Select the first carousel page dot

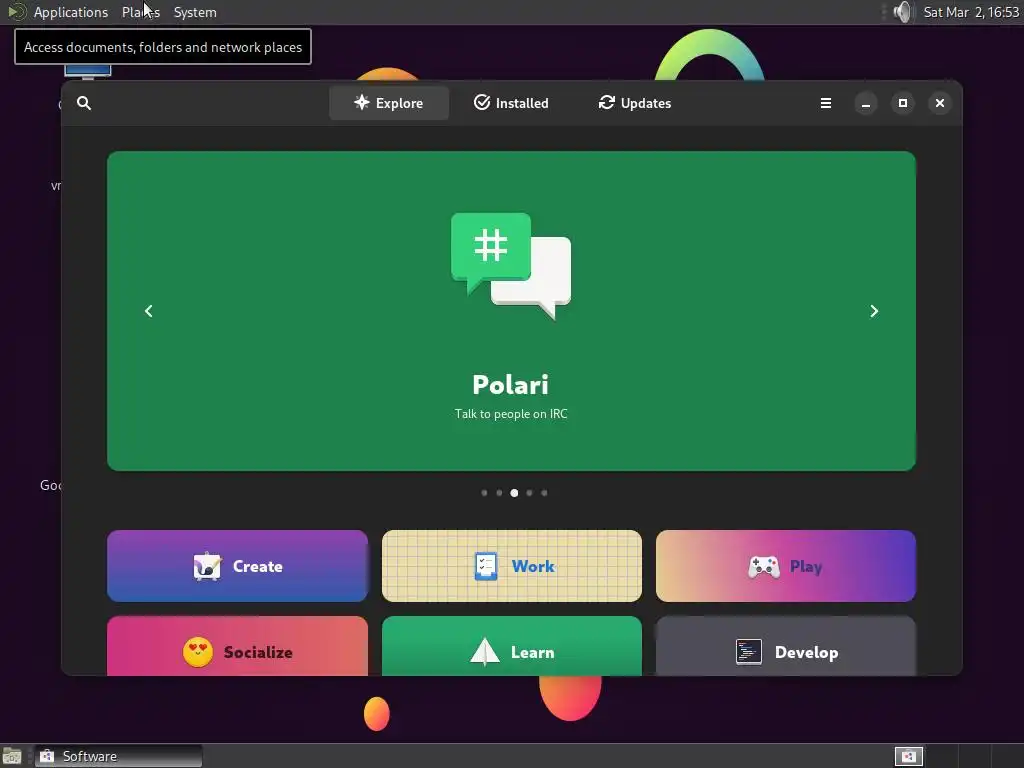(484, 493)
